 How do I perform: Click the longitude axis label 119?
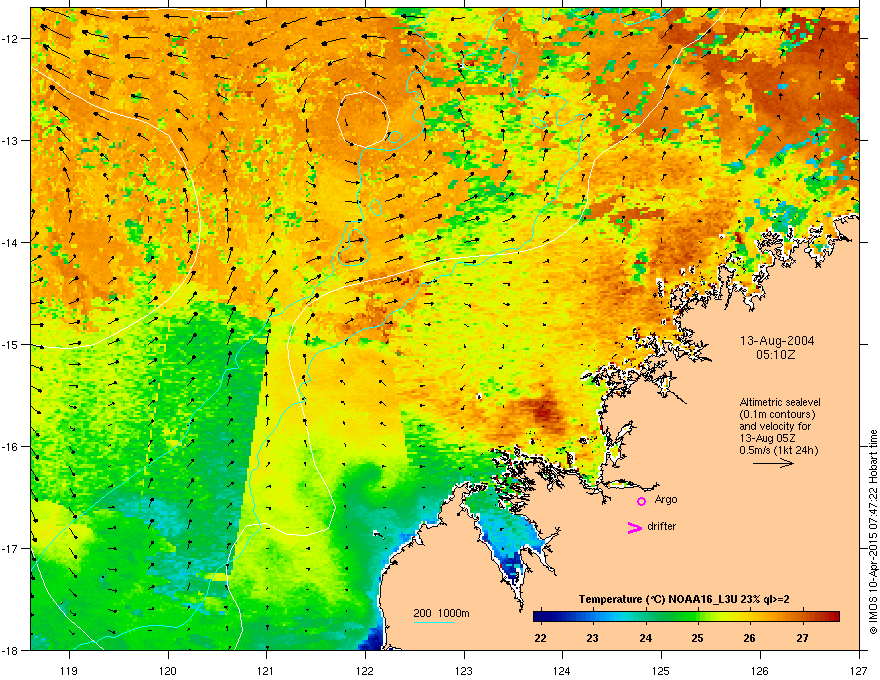pyautogui.click(x=69, y=670)
